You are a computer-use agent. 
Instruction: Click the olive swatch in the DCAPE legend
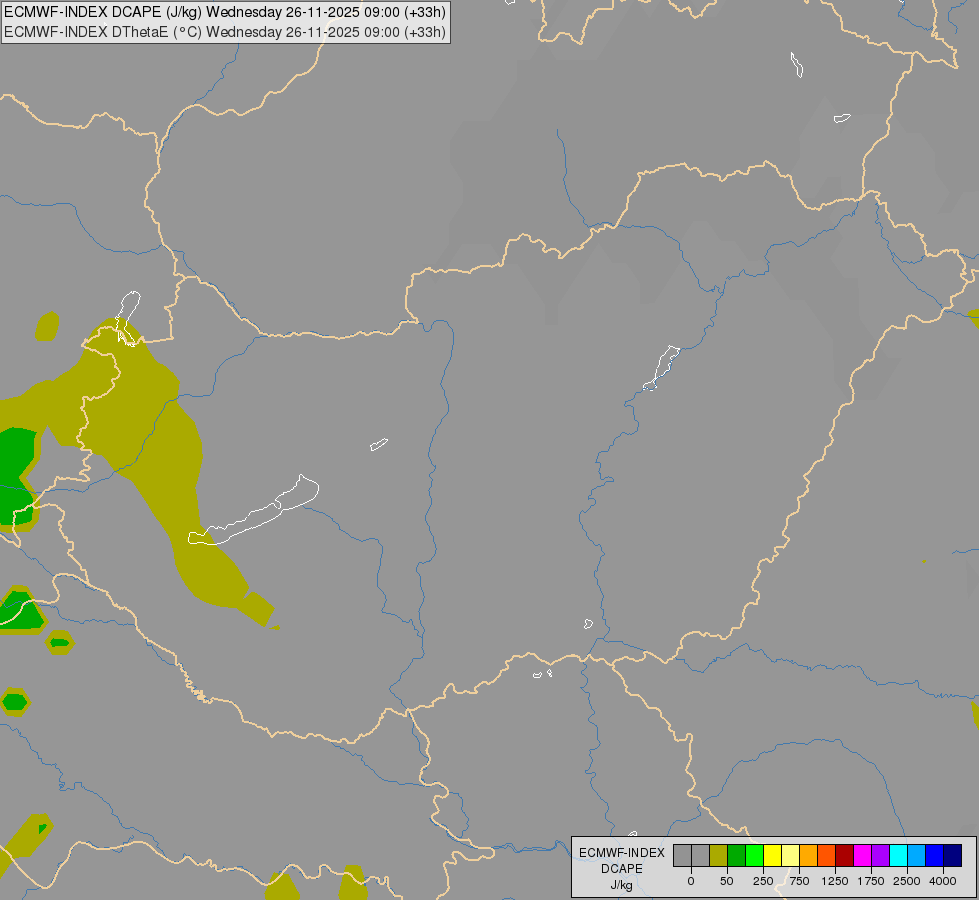pyautogui.click(x=718, y=856)
